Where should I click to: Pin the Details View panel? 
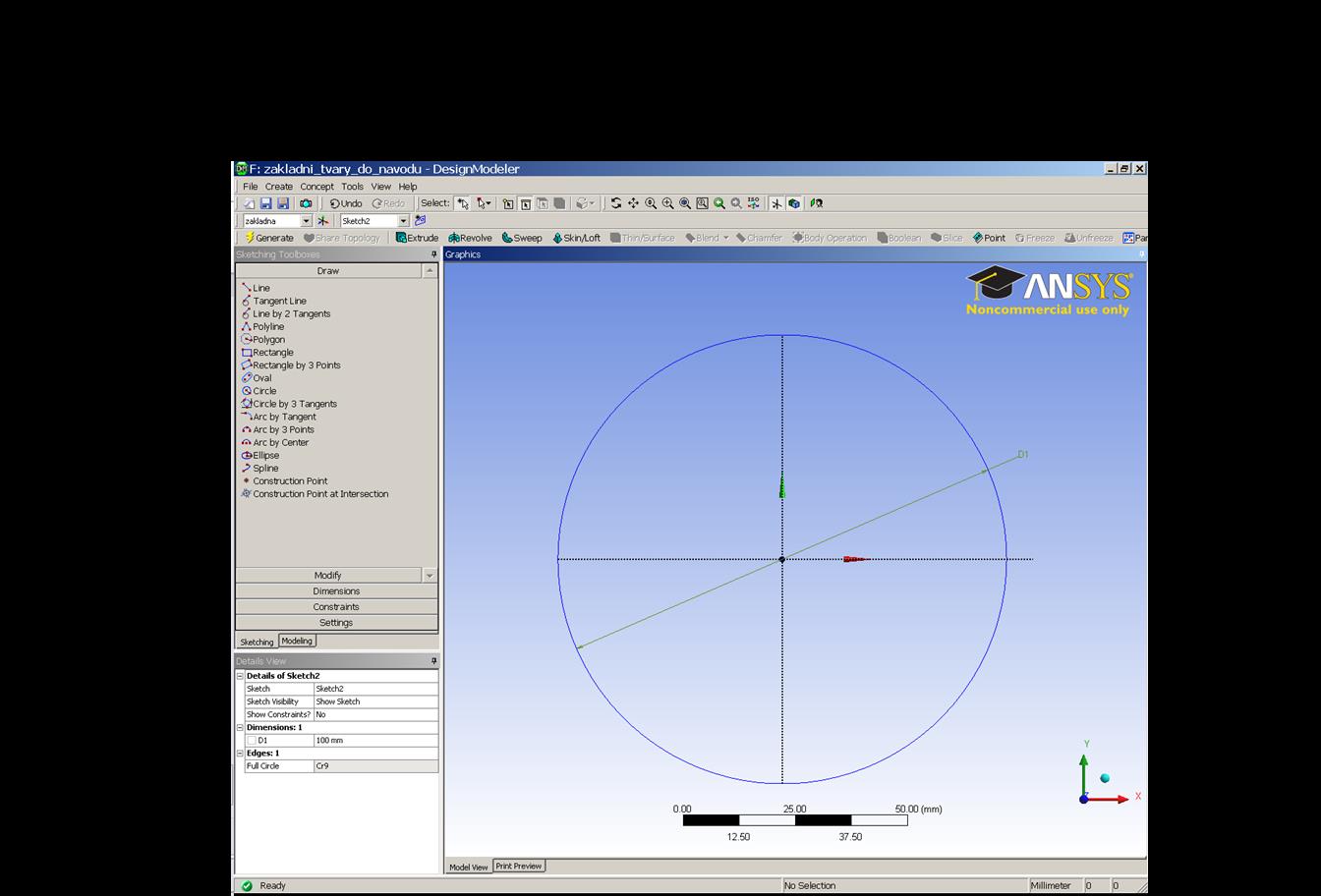point(433,661)
